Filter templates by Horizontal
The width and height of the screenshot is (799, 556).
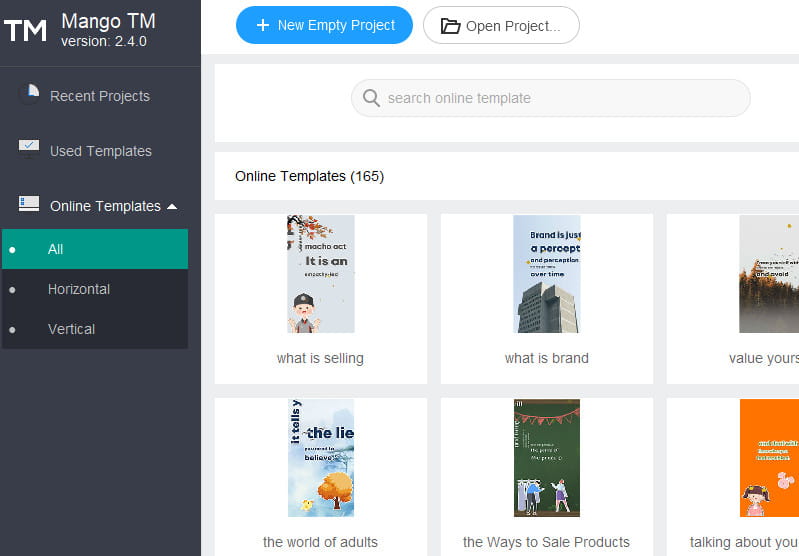click(x=95, y=289)
